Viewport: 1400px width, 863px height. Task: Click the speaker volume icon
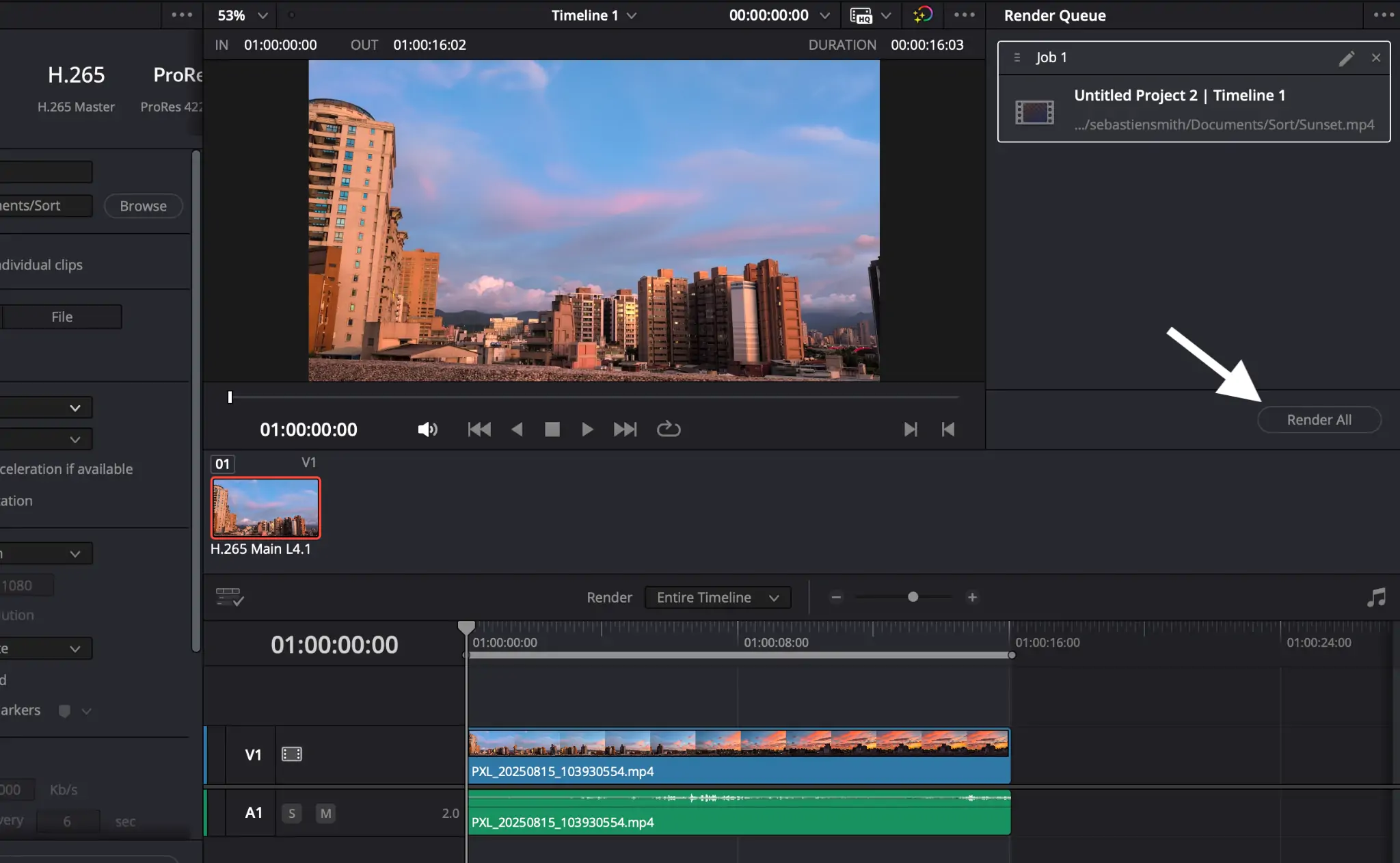pos(427,429)
